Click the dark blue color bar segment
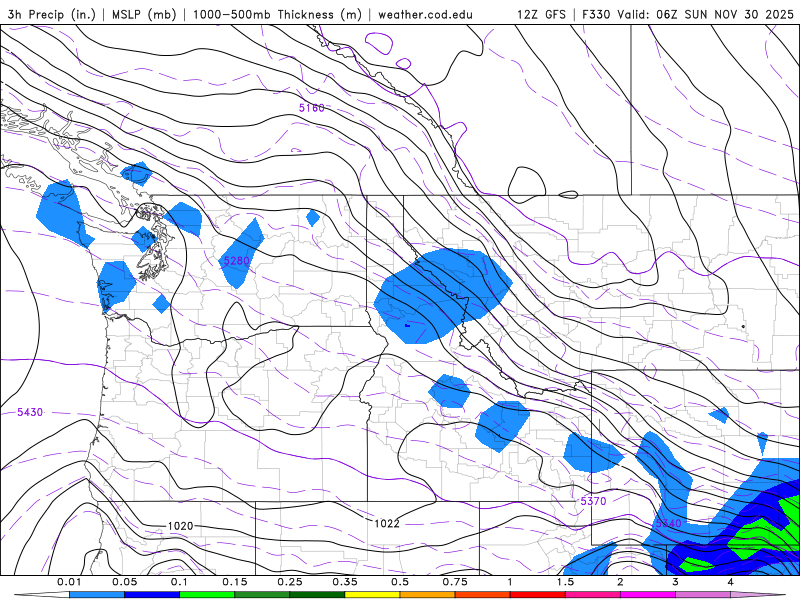 tap(152, 595)
